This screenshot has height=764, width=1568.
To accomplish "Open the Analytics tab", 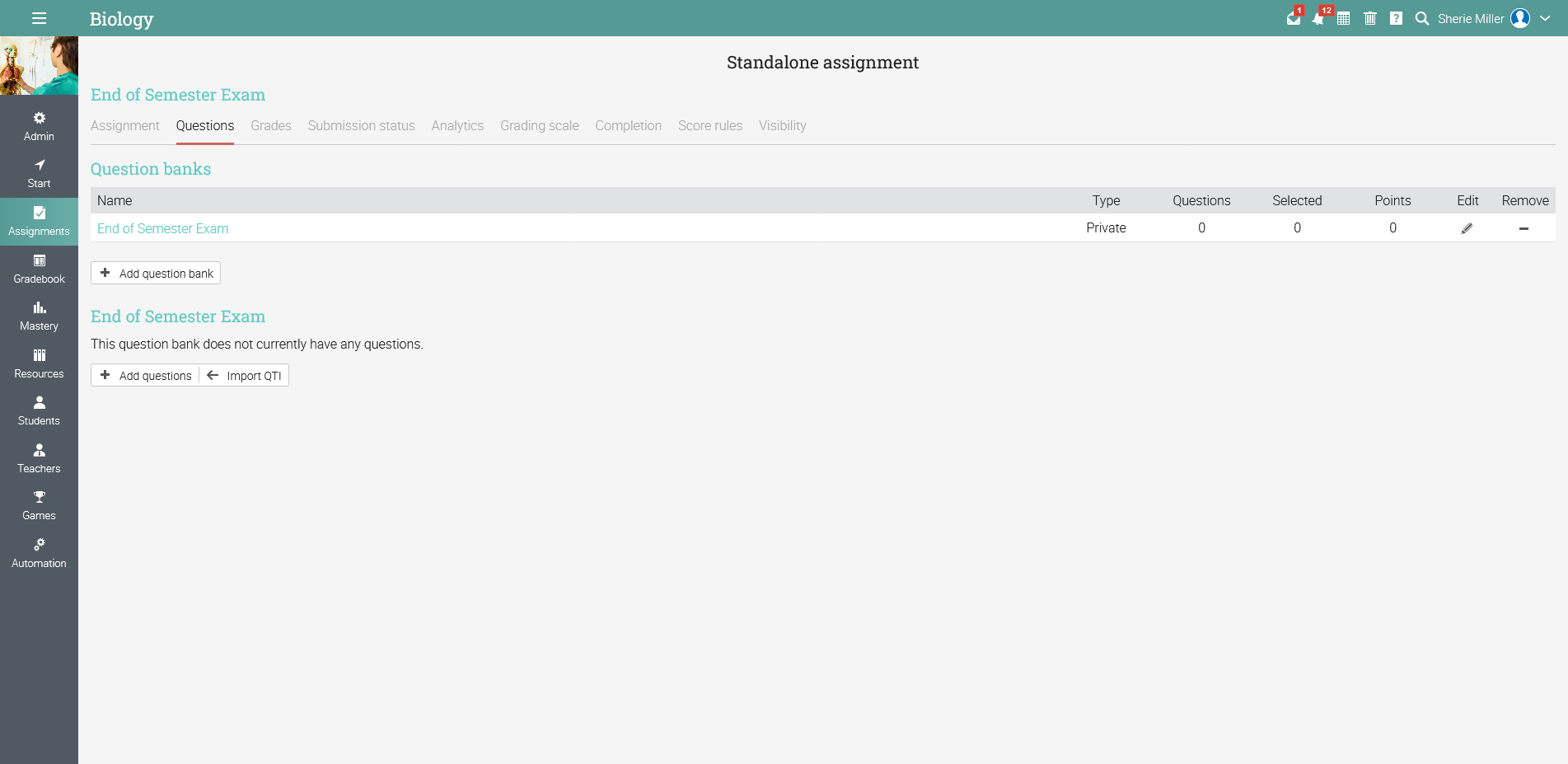I will [x=457, y=125].
